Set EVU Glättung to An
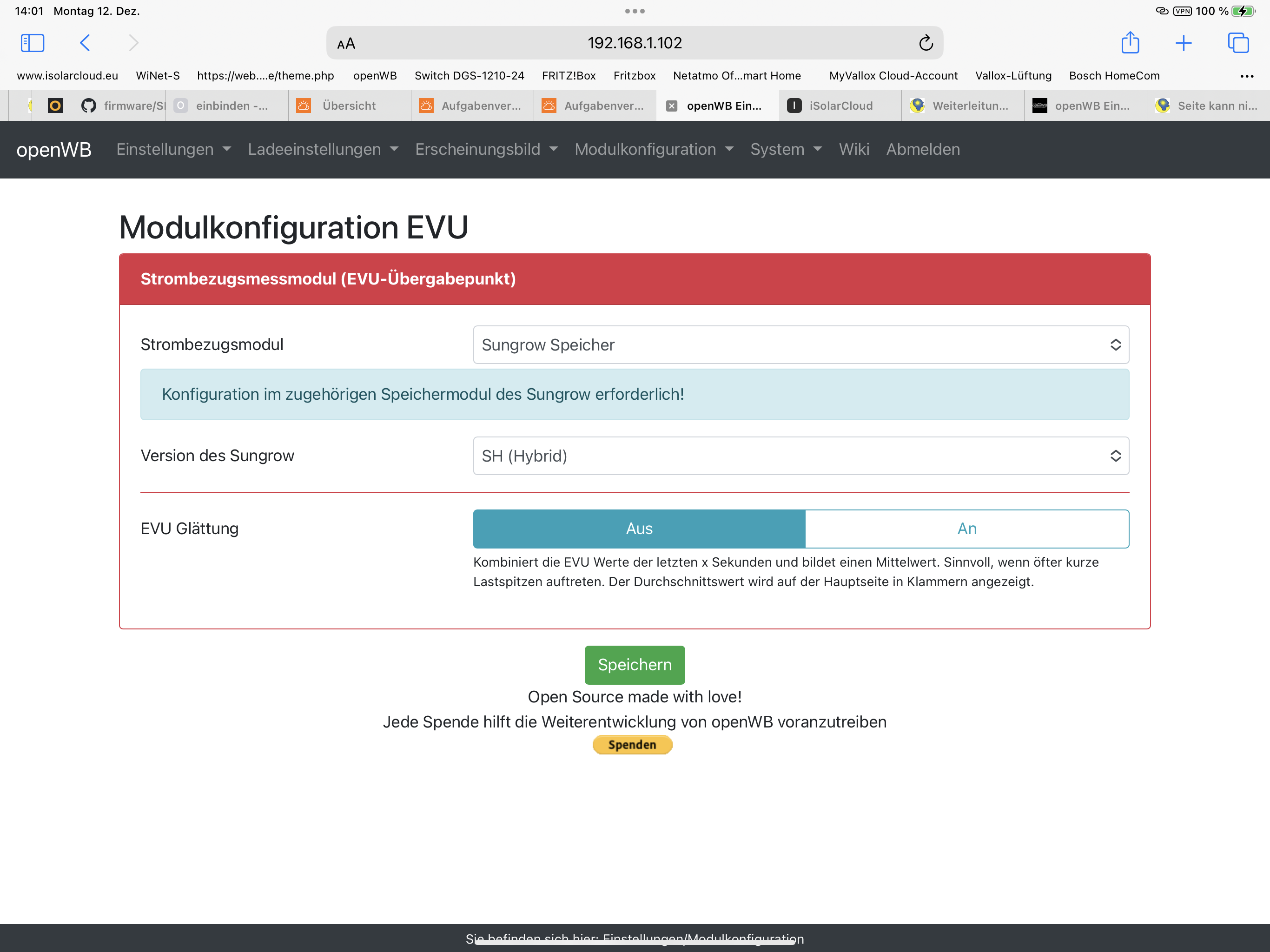This screenshot has height=952, width=1270. click(966, 528)
